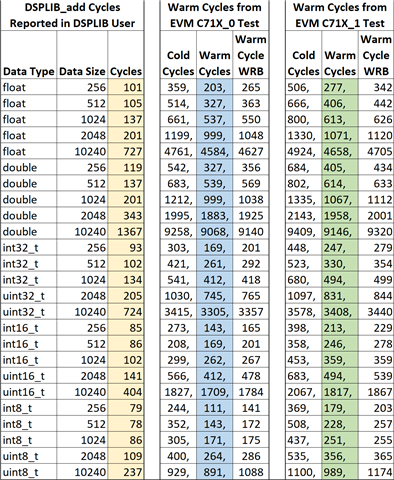Click the blue warm cycles cell 9068,
The width and height of the screenshot is (394, 480).
[215, 232]
